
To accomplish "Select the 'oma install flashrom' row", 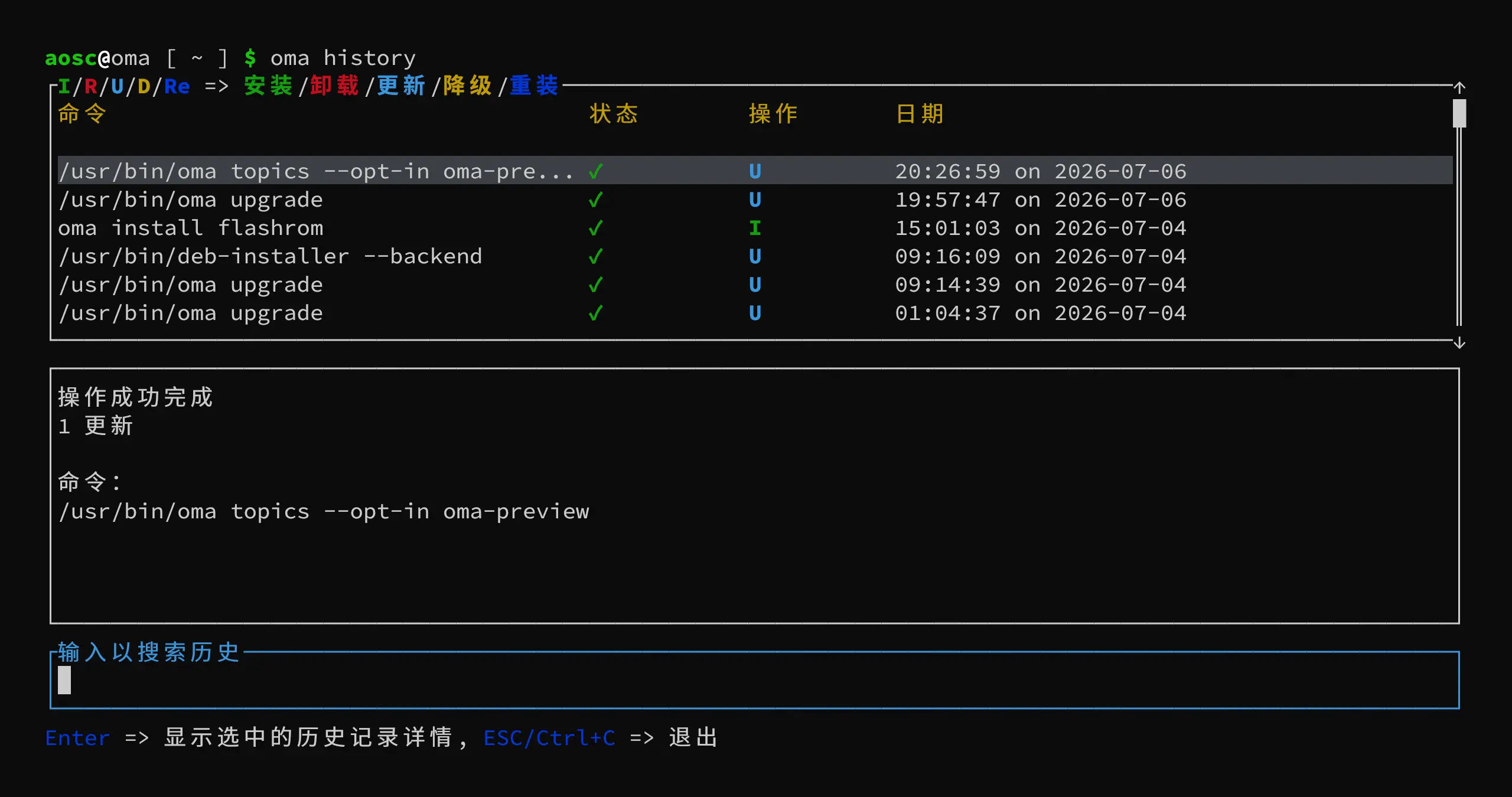I will (755, 228).
